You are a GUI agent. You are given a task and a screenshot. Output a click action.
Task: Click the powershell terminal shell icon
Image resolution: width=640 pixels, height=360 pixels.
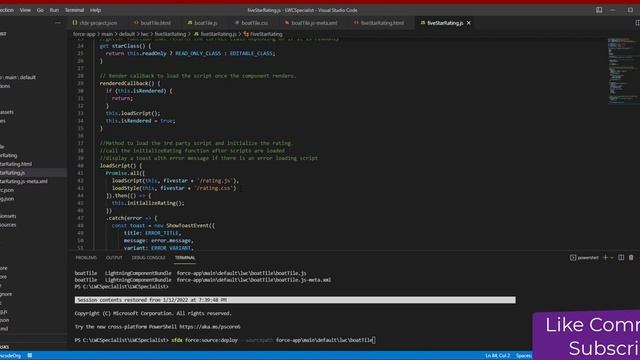coord(573,258)
